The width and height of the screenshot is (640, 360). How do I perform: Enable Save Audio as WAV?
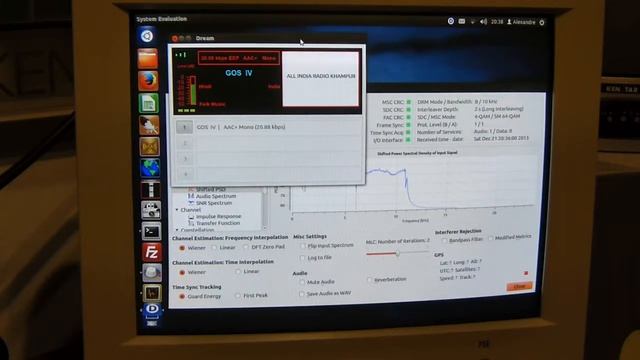click(x=302, y=294)
